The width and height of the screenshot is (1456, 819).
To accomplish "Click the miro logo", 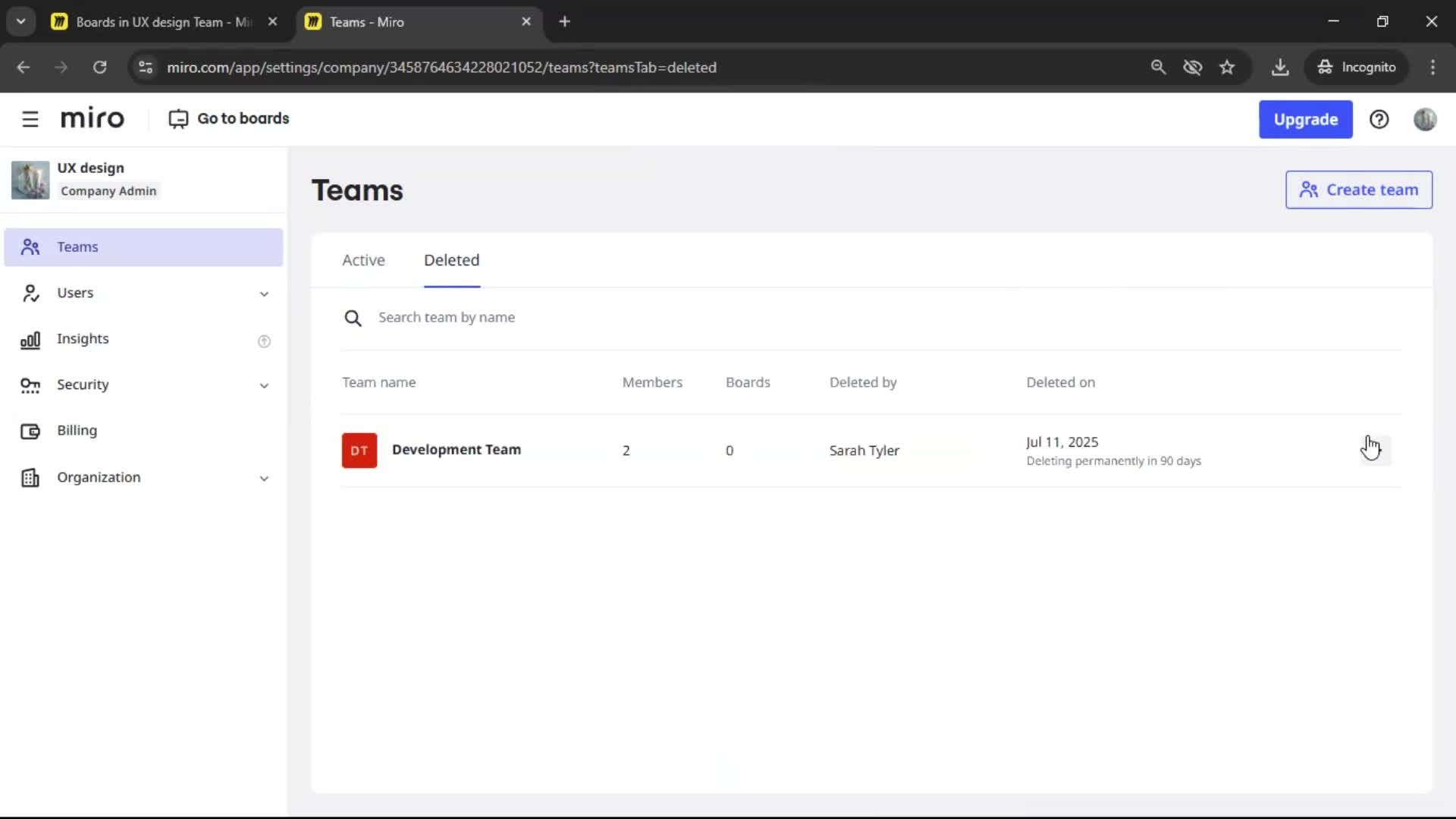I will tap(93, 118).
